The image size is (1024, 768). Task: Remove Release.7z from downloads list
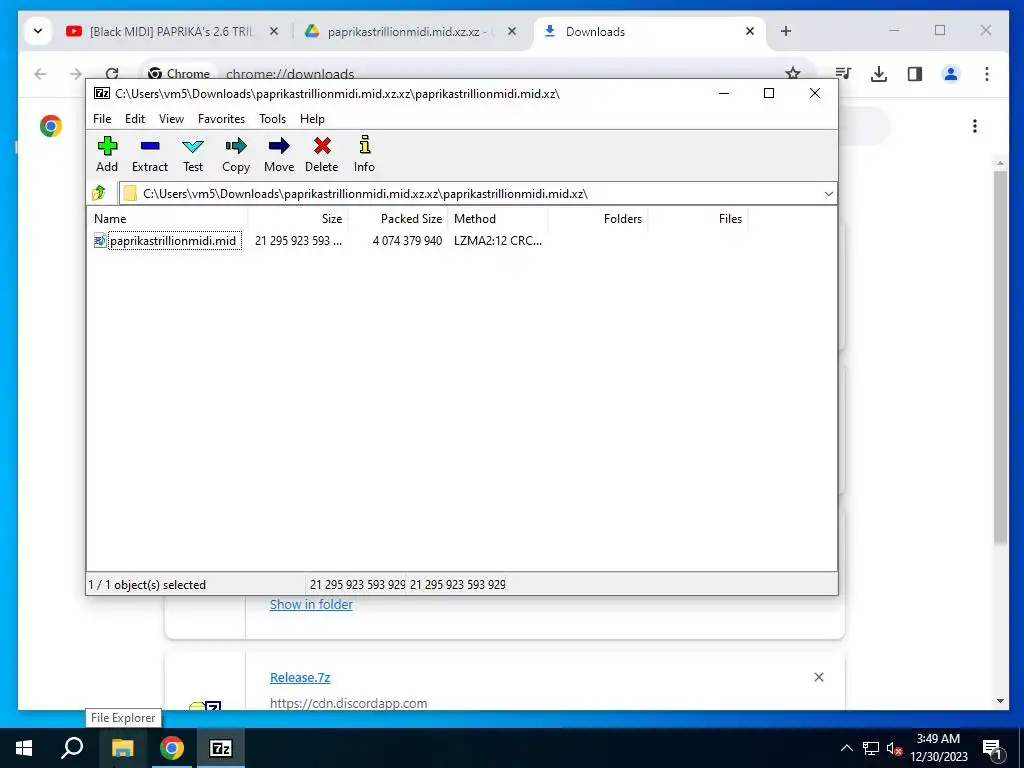coord(819,677)
